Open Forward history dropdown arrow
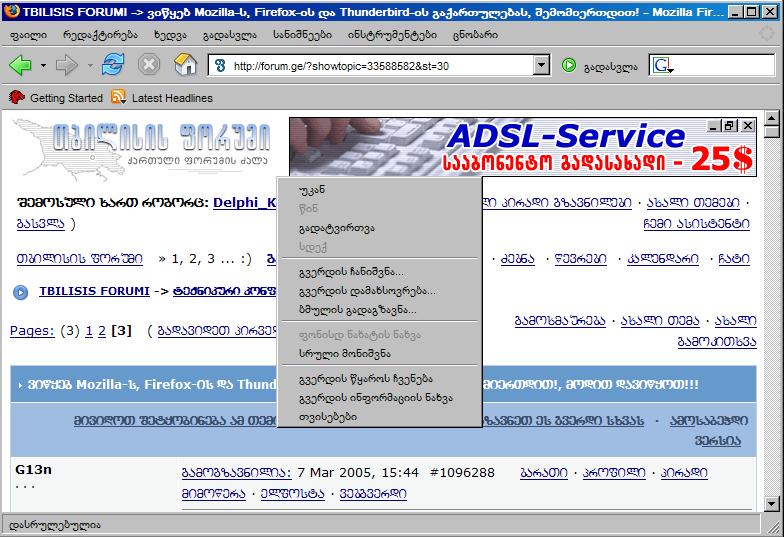 [x=90, y=66]
